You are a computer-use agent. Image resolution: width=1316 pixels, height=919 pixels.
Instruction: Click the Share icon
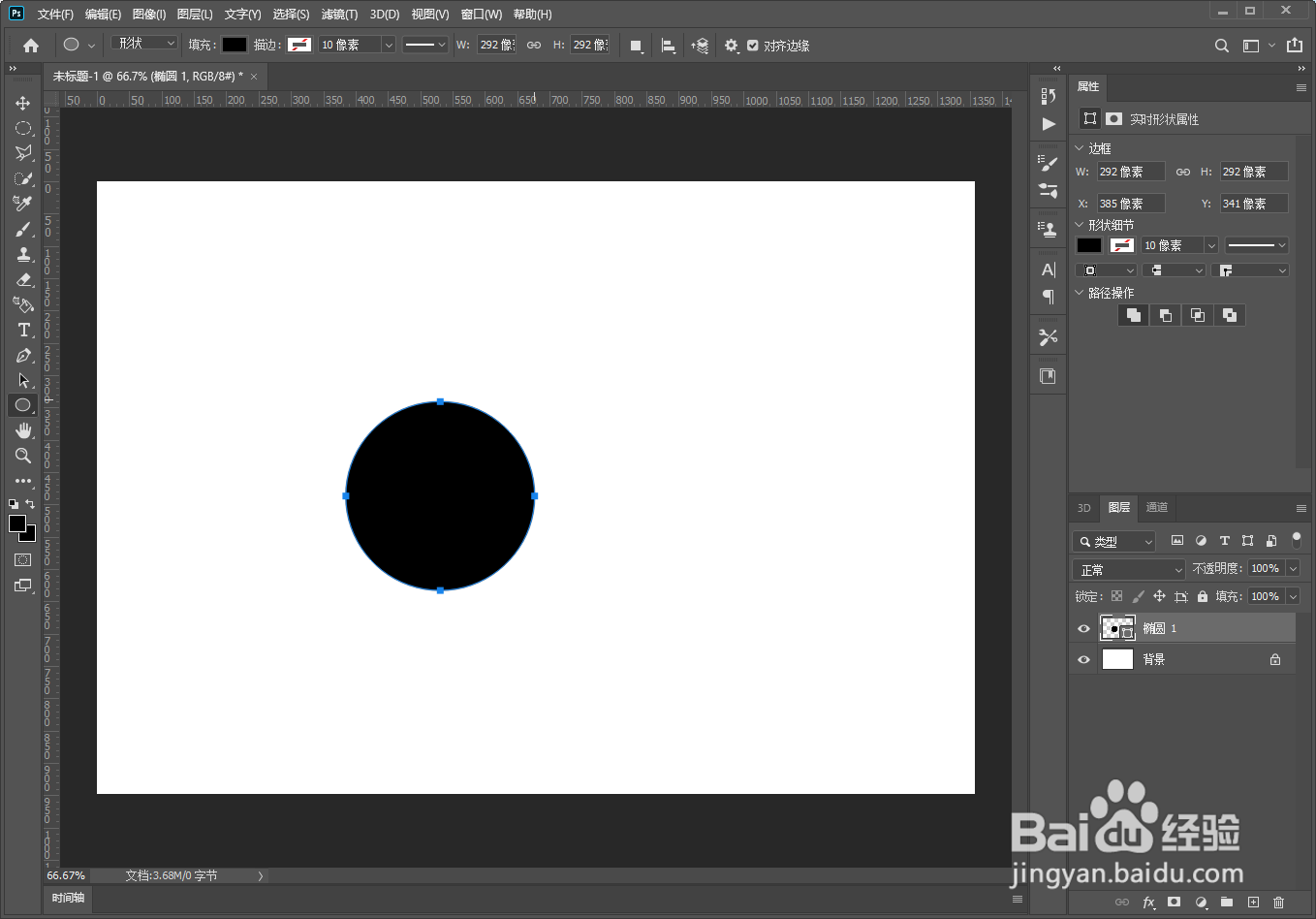1295,45
